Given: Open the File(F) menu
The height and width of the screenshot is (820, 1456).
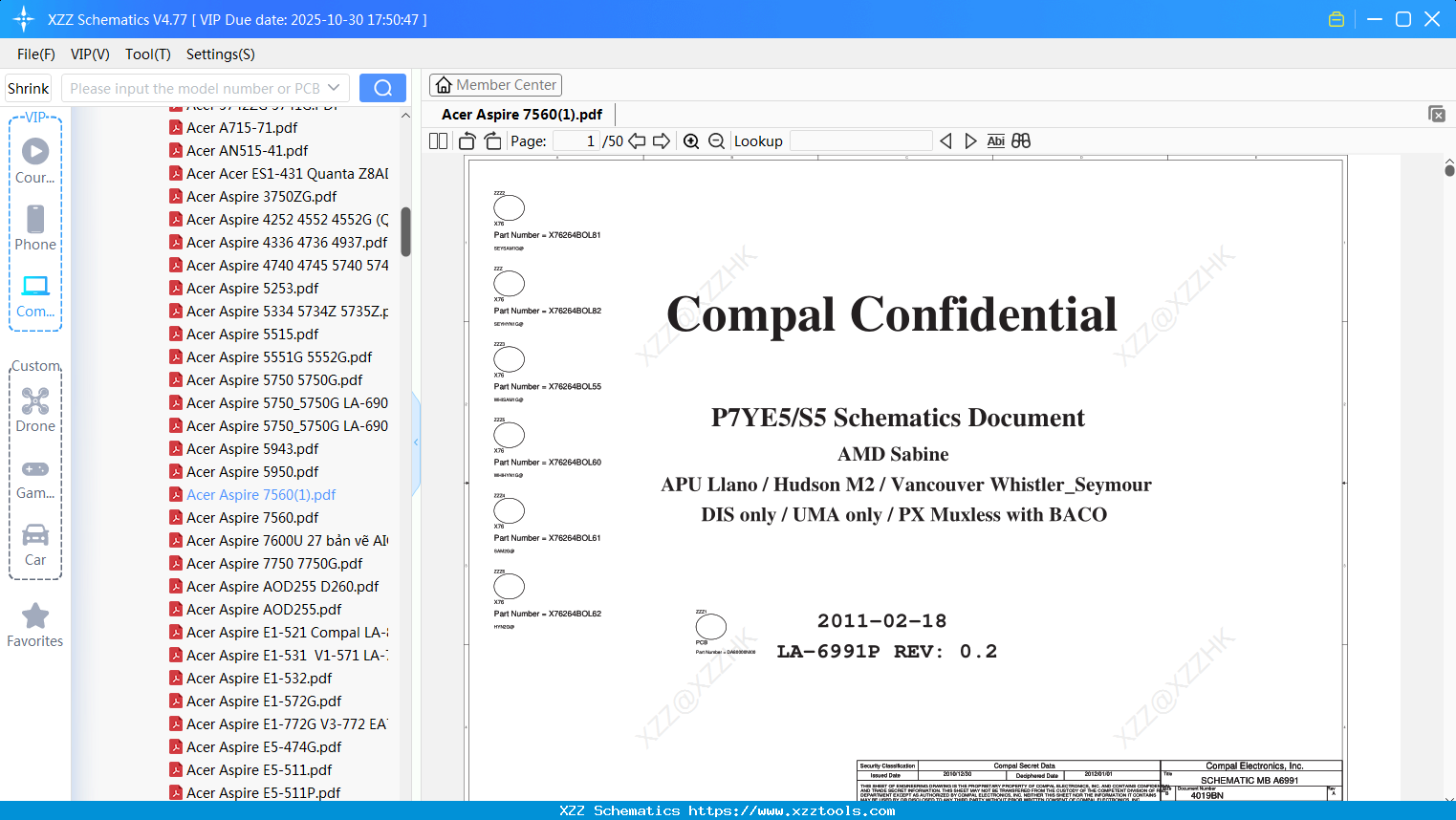Looking at the screenshot, I should (x=36, y=54).
